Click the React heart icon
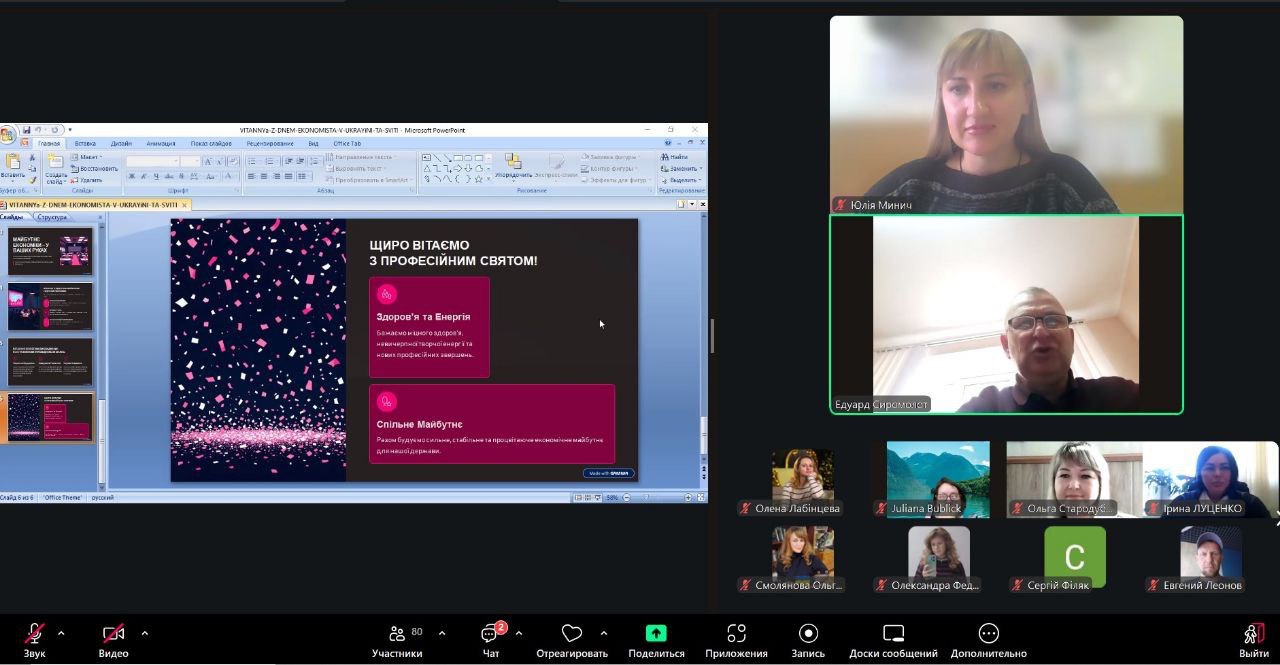This screenshot has width=1280, height=665. pos(572,634)
